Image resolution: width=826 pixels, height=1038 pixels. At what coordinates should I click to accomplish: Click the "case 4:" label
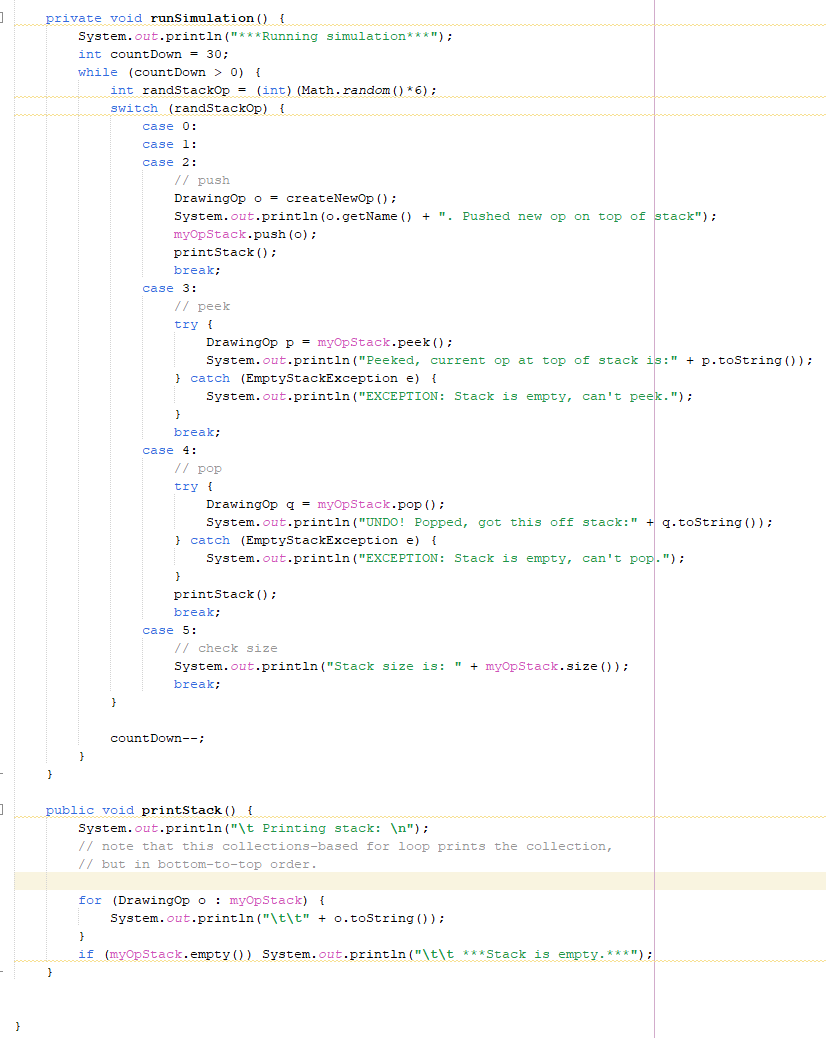coord(169,449)
